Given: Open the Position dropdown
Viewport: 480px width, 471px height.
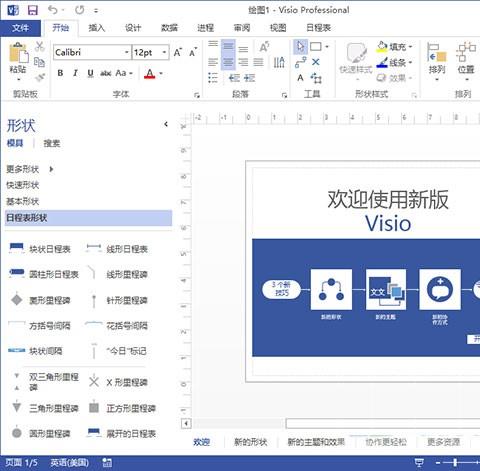Looking at the screenshot, I should click(466, 62).
